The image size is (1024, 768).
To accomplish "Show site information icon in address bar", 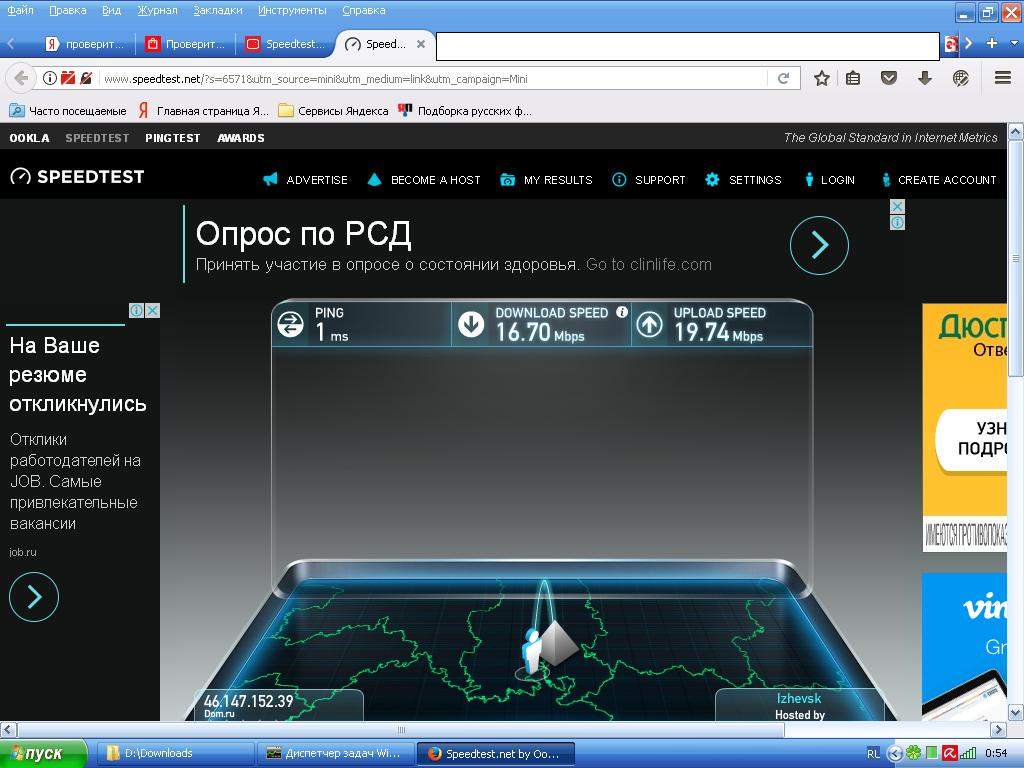I will tap(50, 78).
